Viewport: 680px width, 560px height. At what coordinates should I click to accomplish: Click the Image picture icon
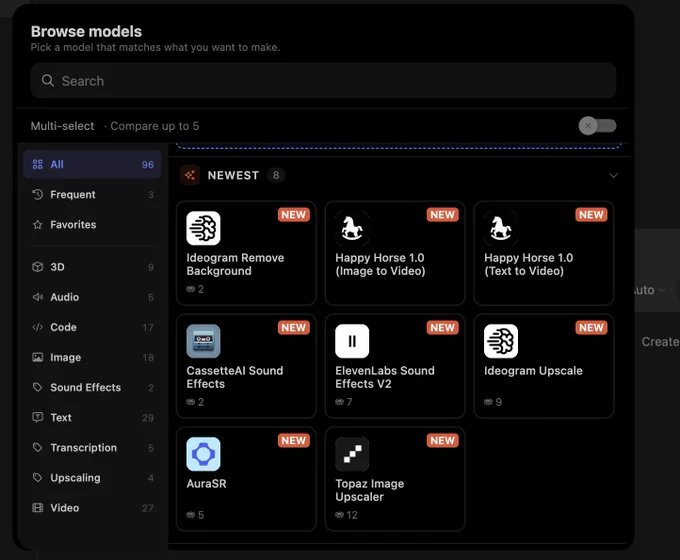(38, 357)
